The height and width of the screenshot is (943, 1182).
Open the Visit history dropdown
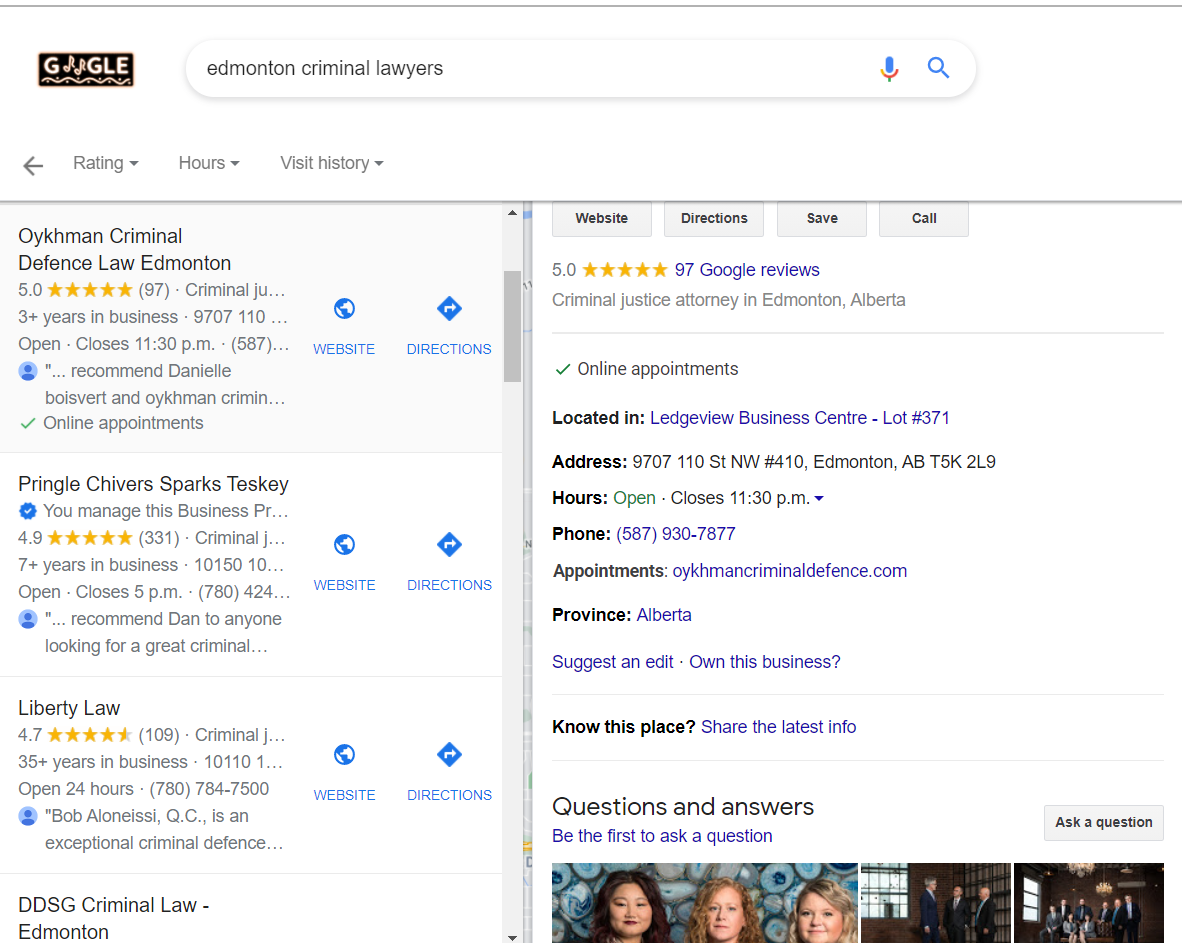pos(331,163)
